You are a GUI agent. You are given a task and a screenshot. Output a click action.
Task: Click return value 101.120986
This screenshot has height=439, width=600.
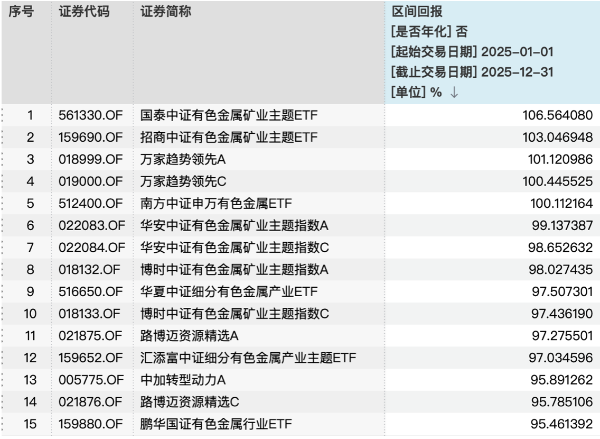pyautogui.click(x=560, y=159)
